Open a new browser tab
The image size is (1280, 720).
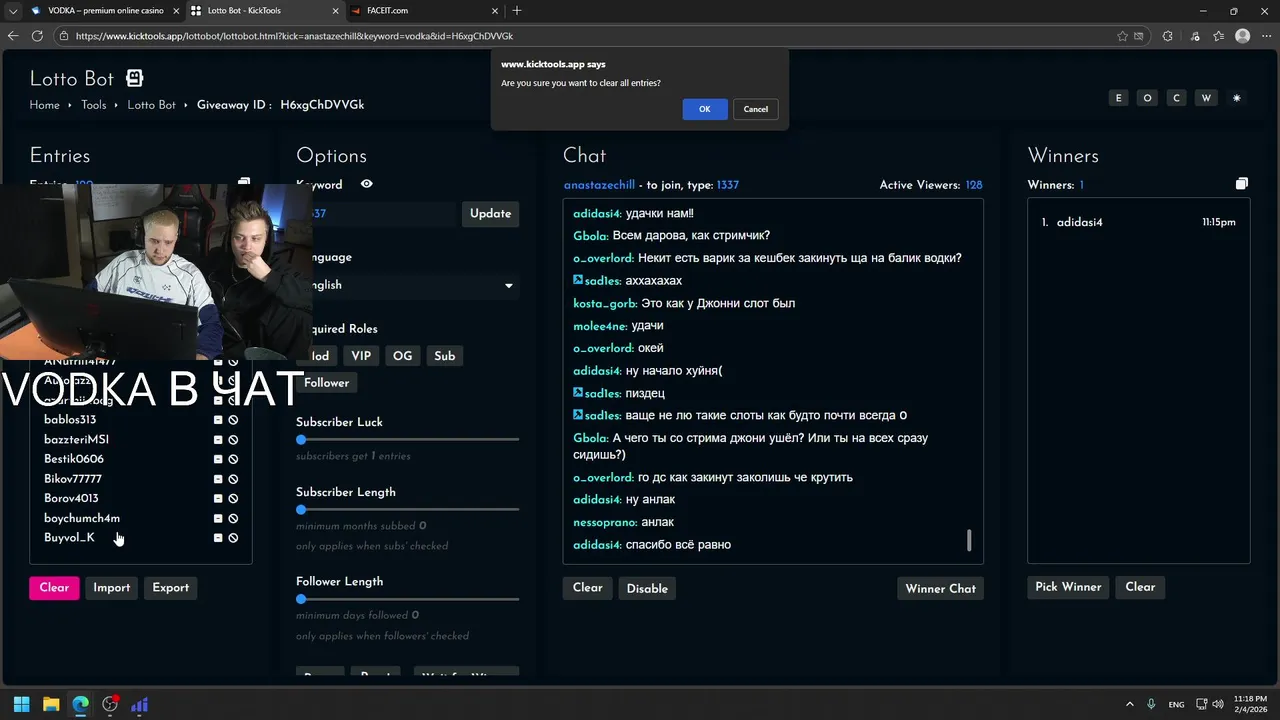coord(517,11)
